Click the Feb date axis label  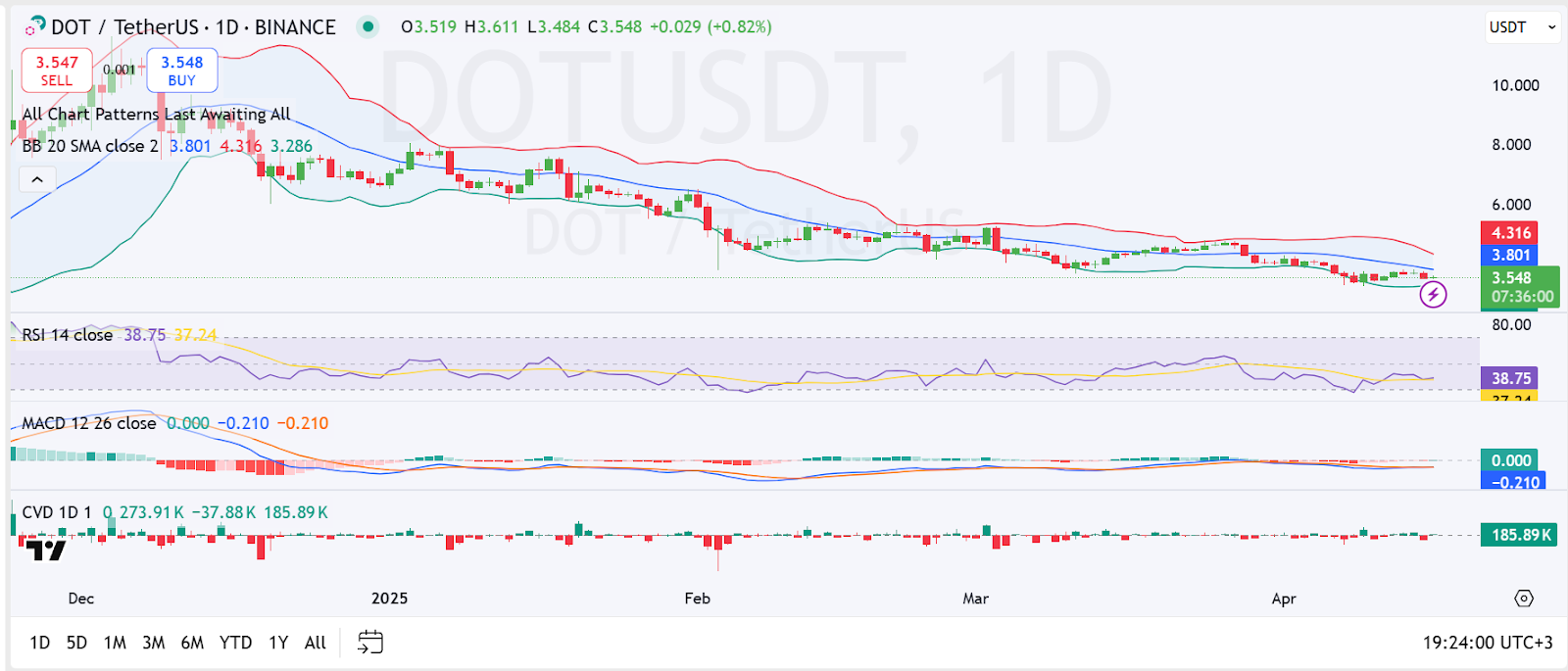pyautogui.click(x=697, y=599)
